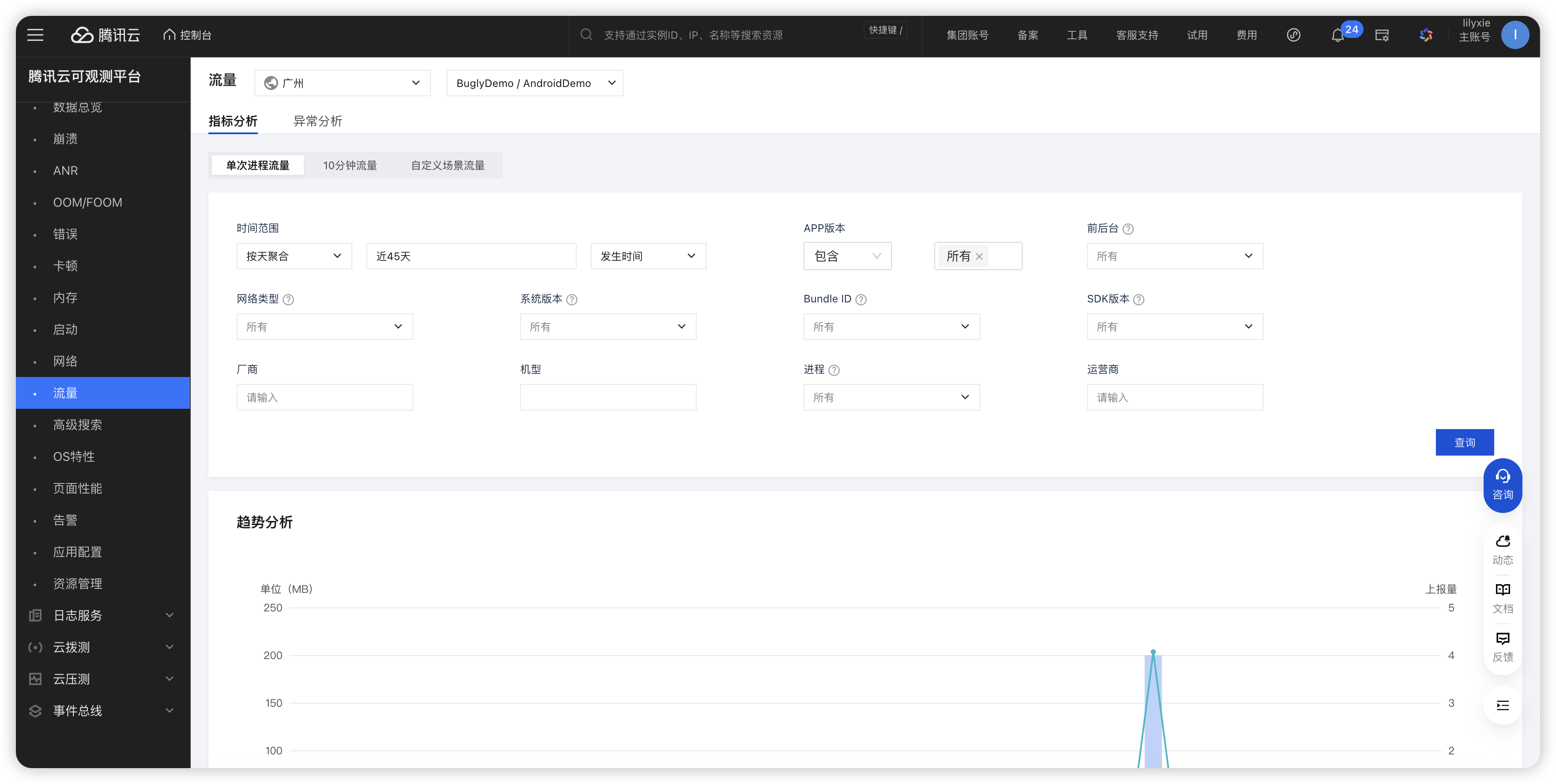The image size is (1556, 784).
Task: Open the 进程 所有 dropdown
Action: click(x=891, y=397)
